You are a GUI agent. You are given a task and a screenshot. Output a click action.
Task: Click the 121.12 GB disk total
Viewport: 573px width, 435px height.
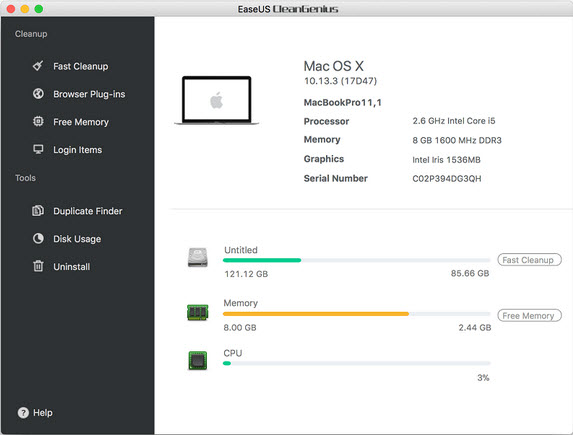246,274
